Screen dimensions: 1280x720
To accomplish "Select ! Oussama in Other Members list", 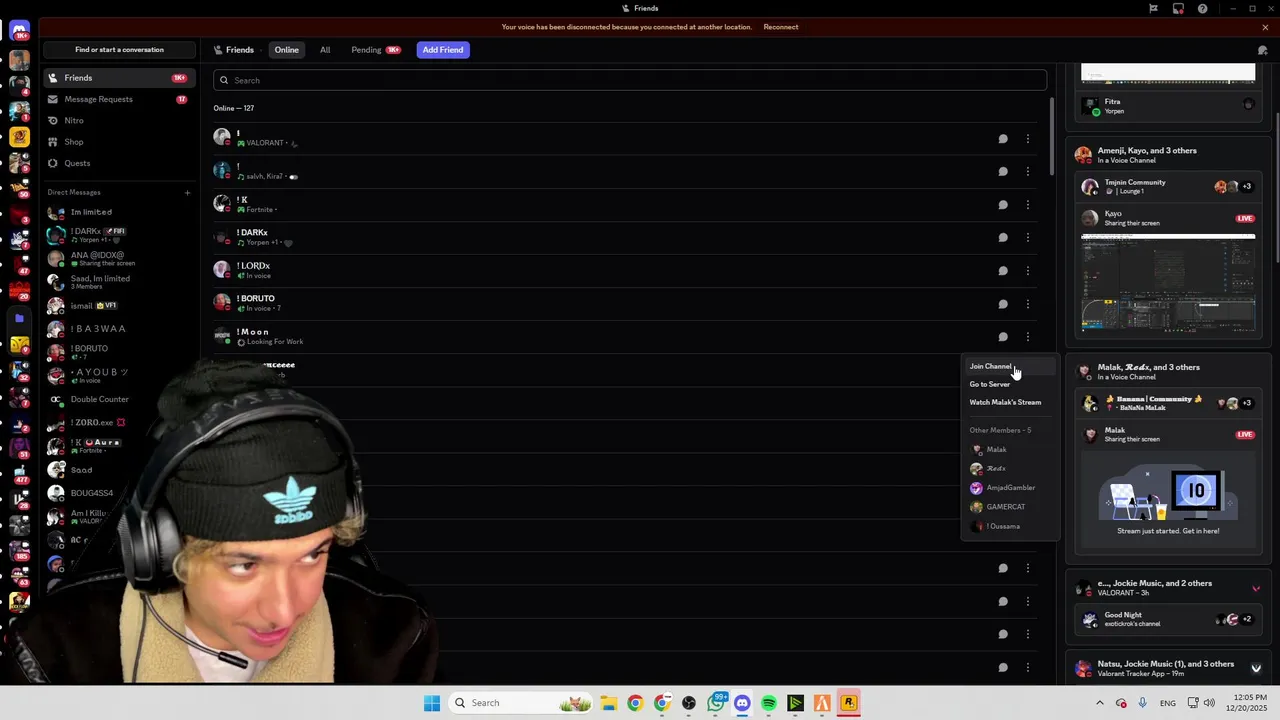I will (x=1010, y=526).
